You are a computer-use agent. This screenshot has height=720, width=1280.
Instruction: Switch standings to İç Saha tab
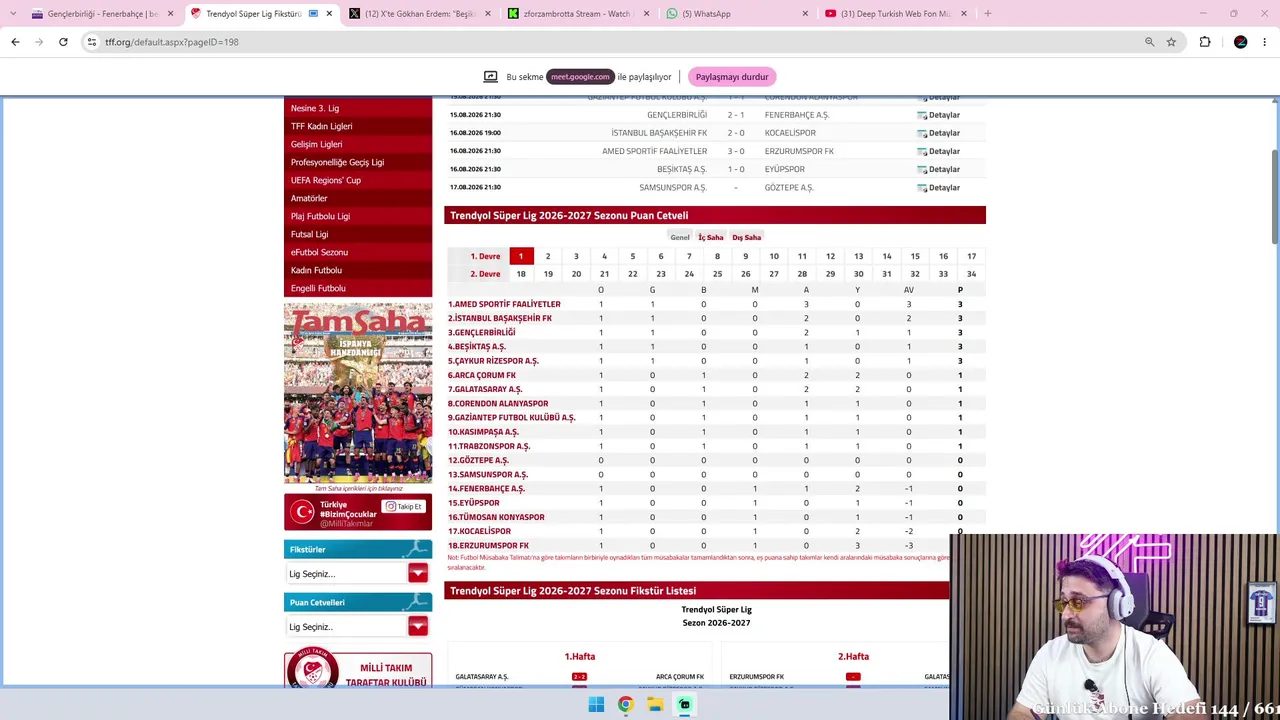click(x=710, y=237)
